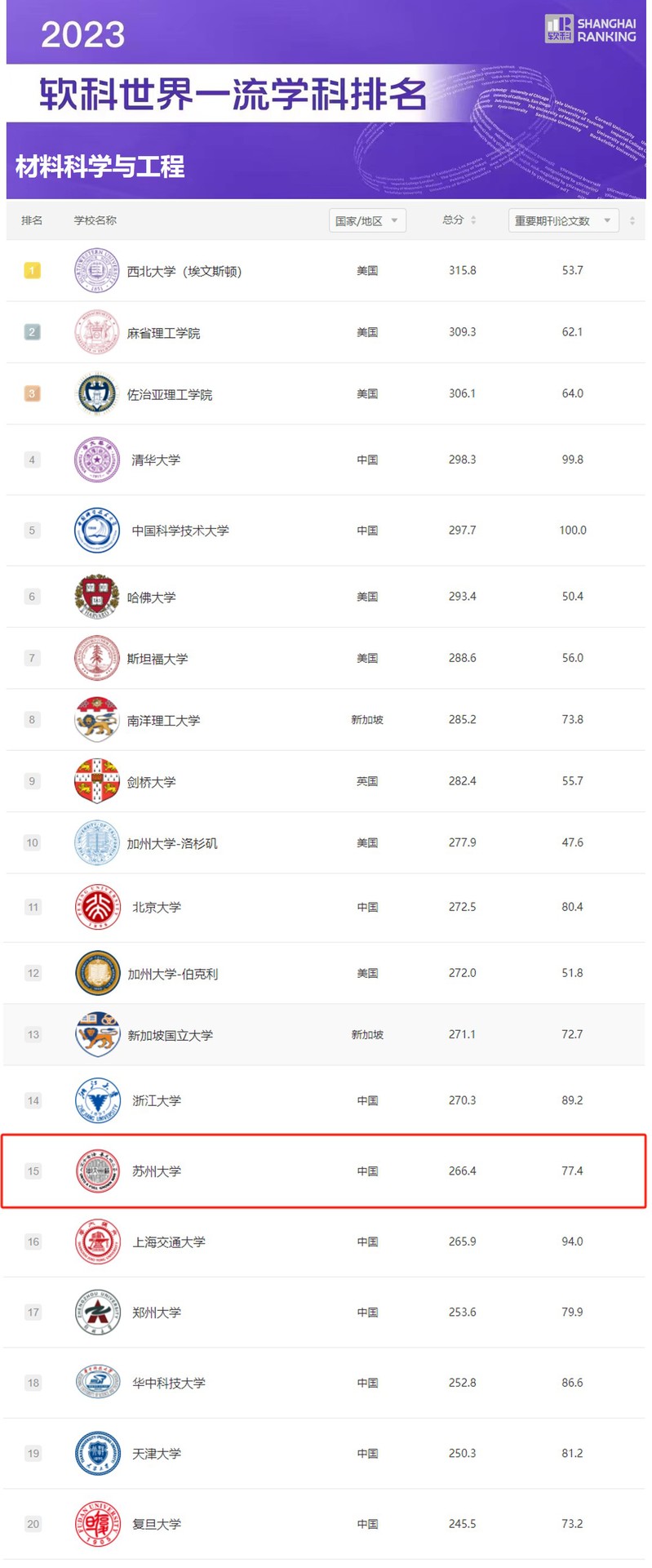Click the Northwestern University logo
Viewport: 652px width, 1568px height.
click(96, 271)
